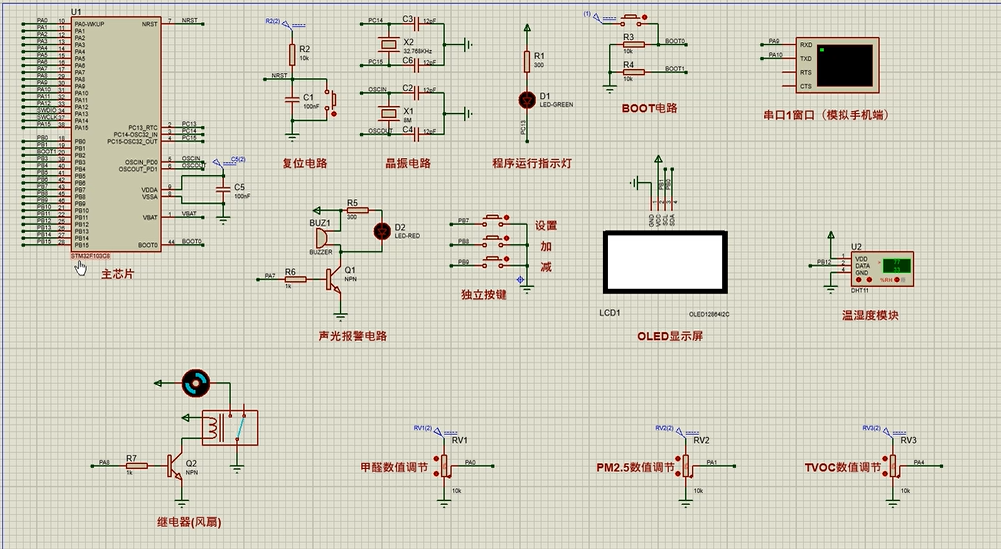Select resistor R4 on the BOOT1 line
This screenshot has width=1001, height=549.
click(633, 72)
